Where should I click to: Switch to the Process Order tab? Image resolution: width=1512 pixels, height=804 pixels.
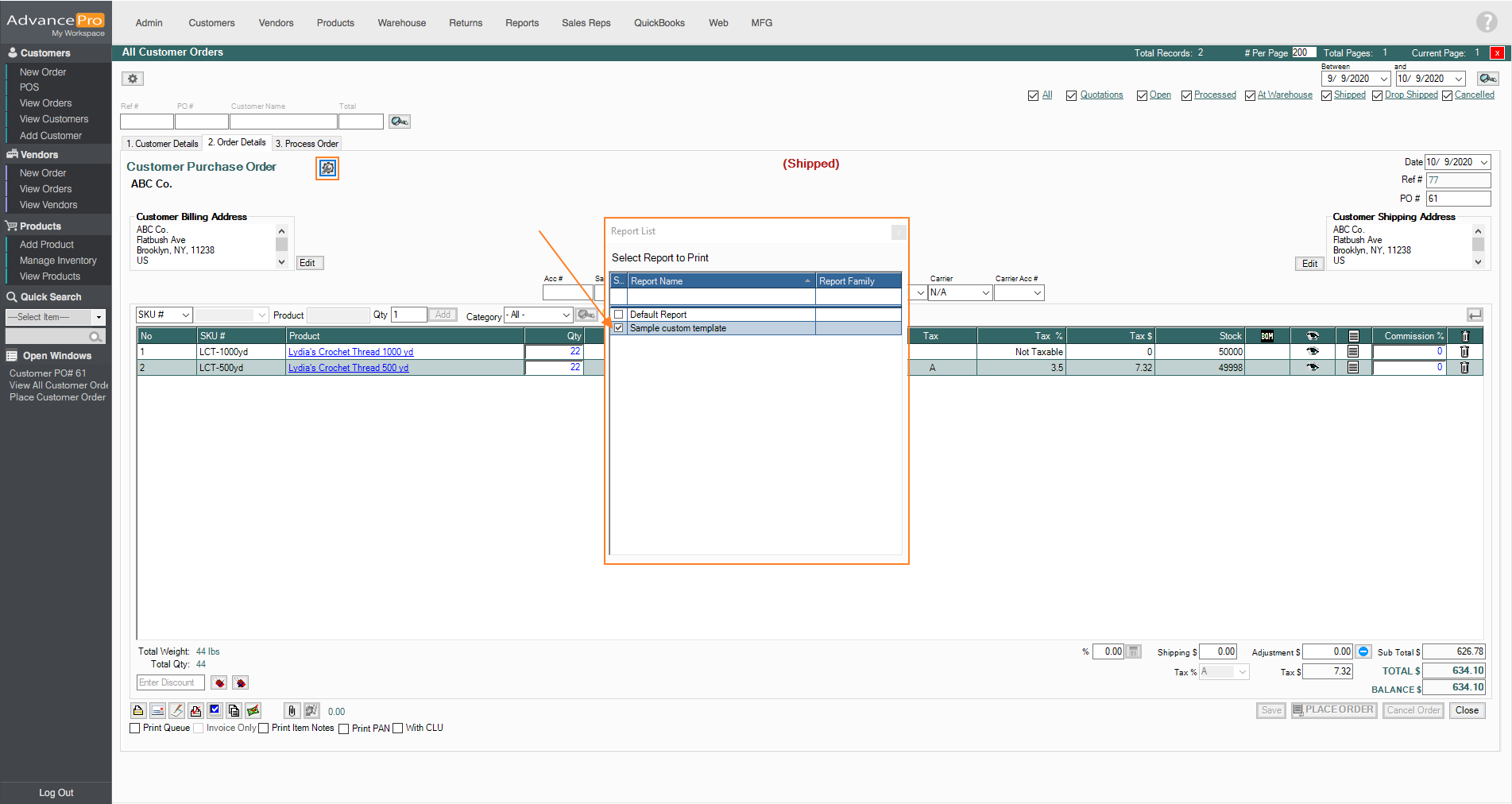(307, 144)
